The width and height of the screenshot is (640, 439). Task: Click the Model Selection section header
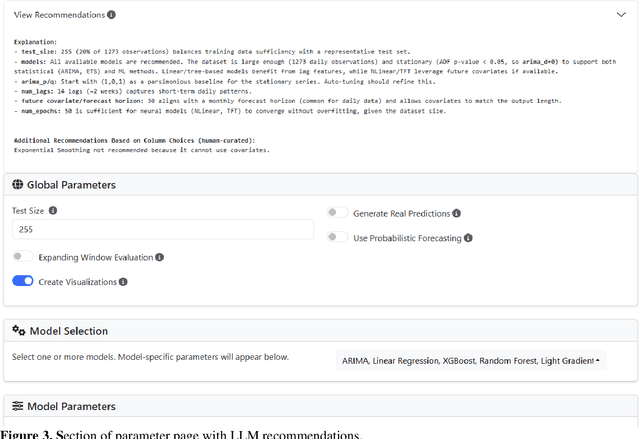click(x=320, y=331)
